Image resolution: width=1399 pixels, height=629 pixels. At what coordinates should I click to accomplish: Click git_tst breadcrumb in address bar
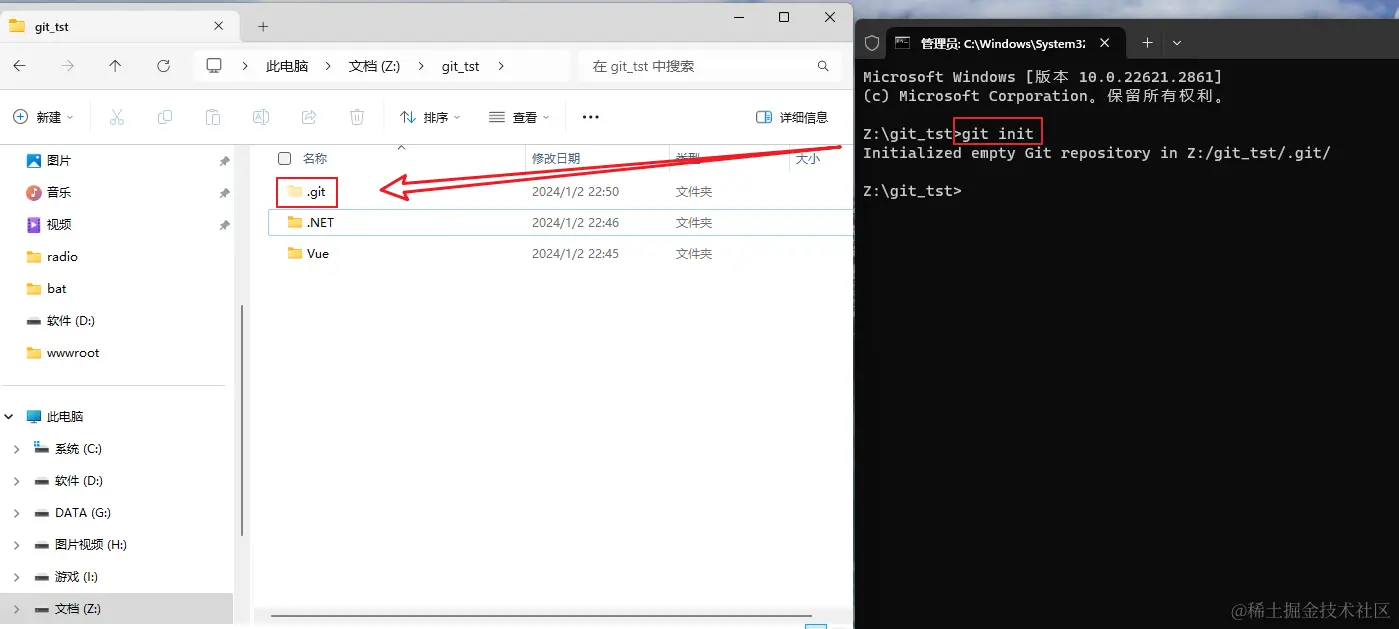[x=461, y=66]
